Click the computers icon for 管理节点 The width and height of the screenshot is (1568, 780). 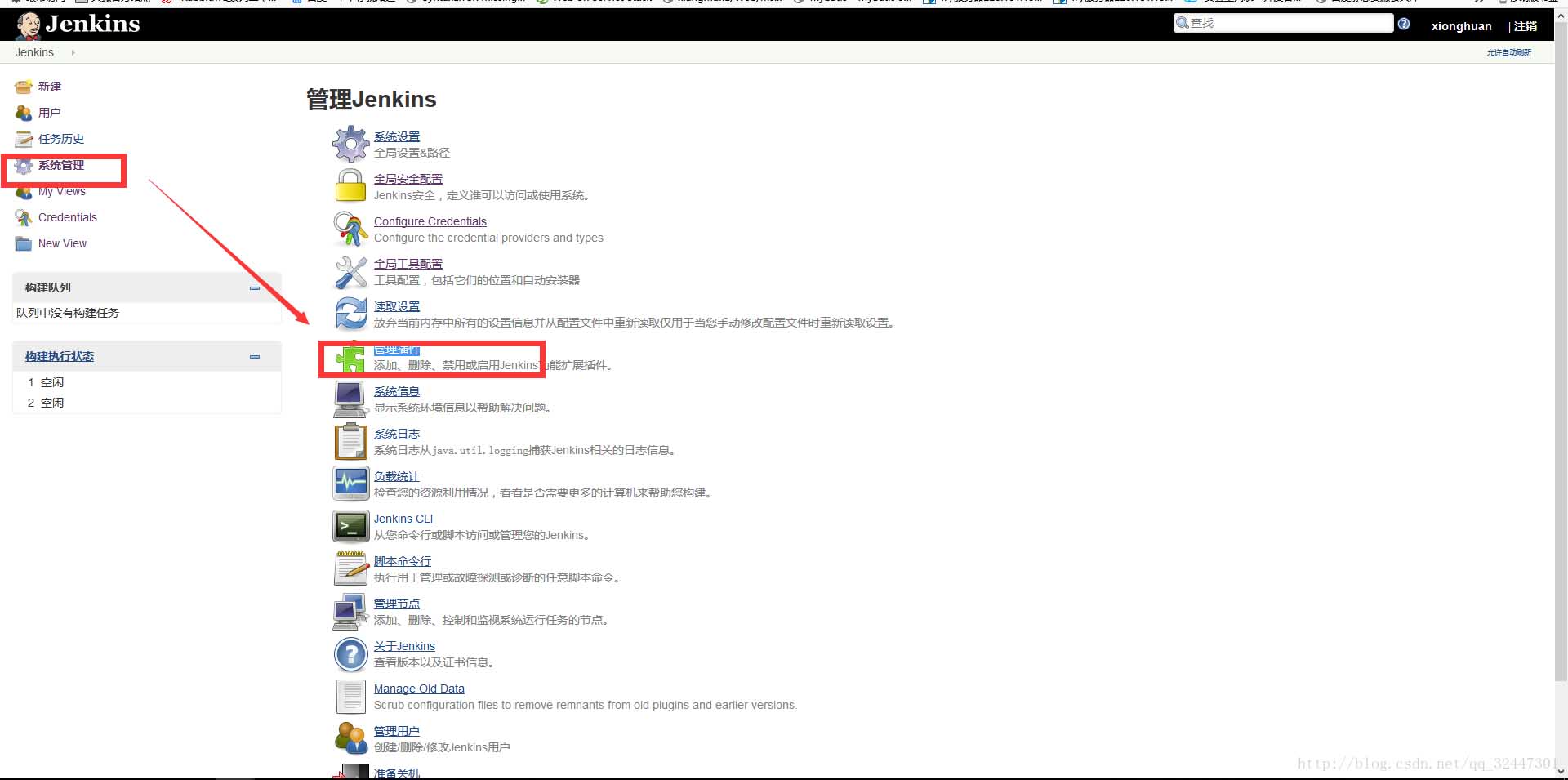(351, 612)
